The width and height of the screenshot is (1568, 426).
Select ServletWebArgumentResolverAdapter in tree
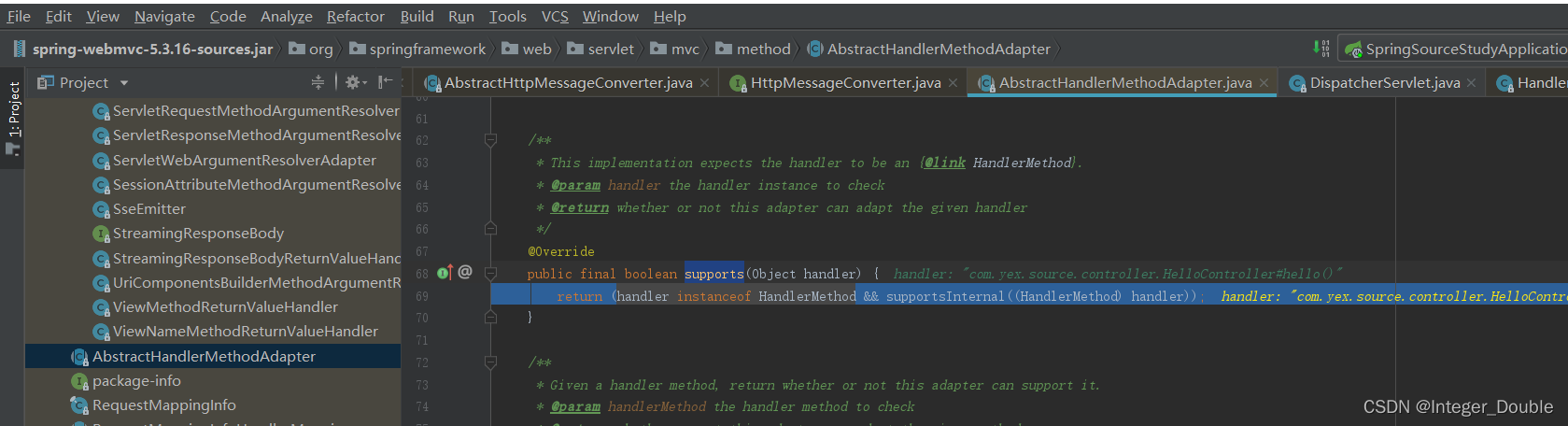pos(234,161)
